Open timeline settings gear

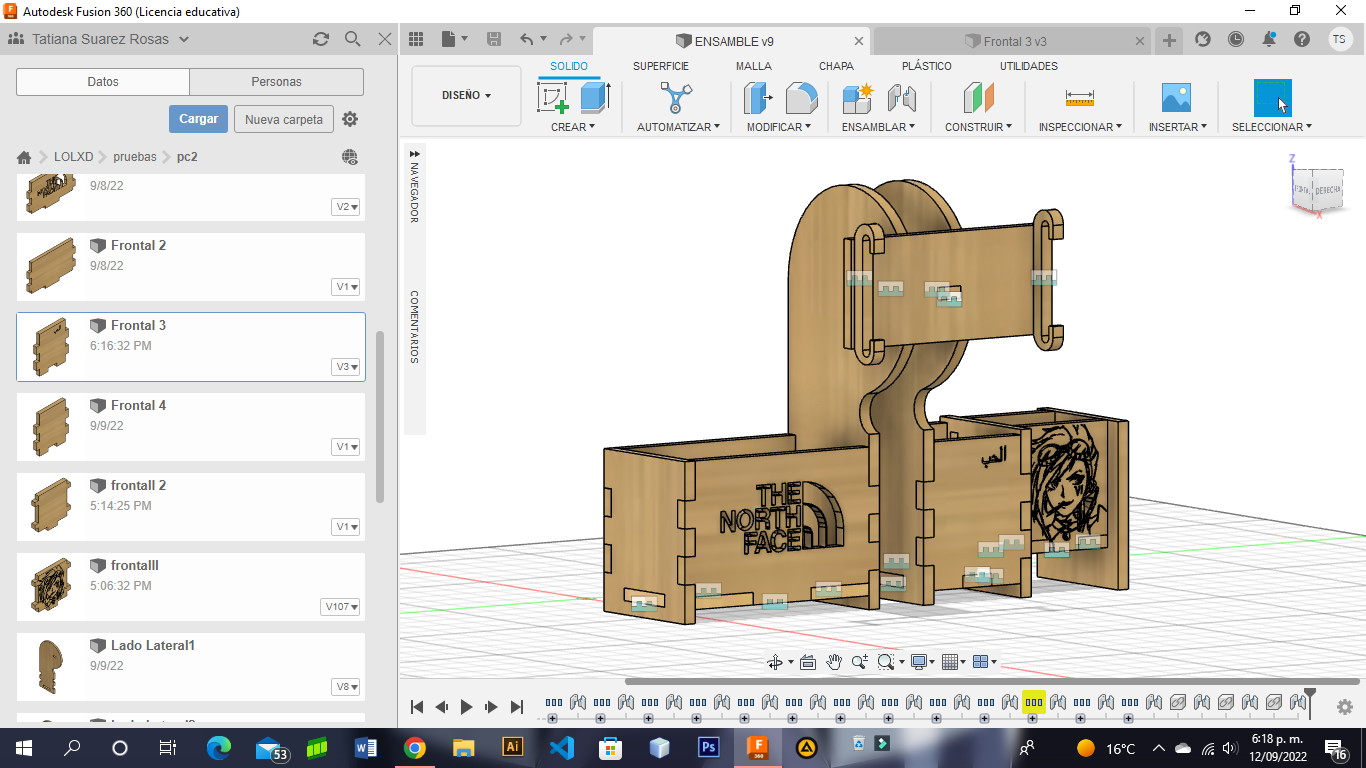tap(1345, 707)
